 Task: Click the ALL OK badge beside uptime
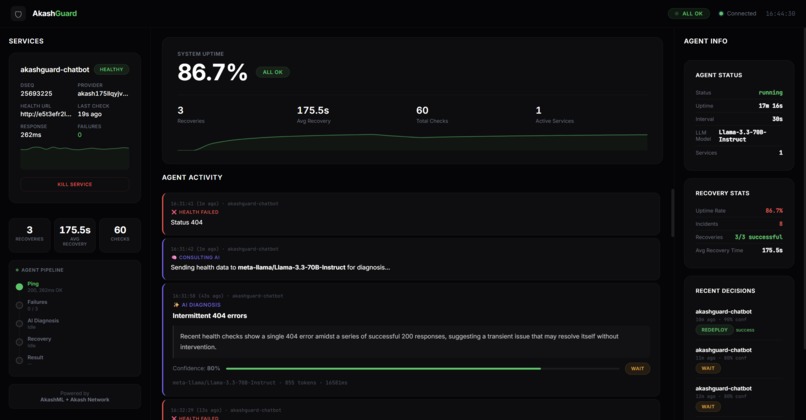click(x=272, y=72)
